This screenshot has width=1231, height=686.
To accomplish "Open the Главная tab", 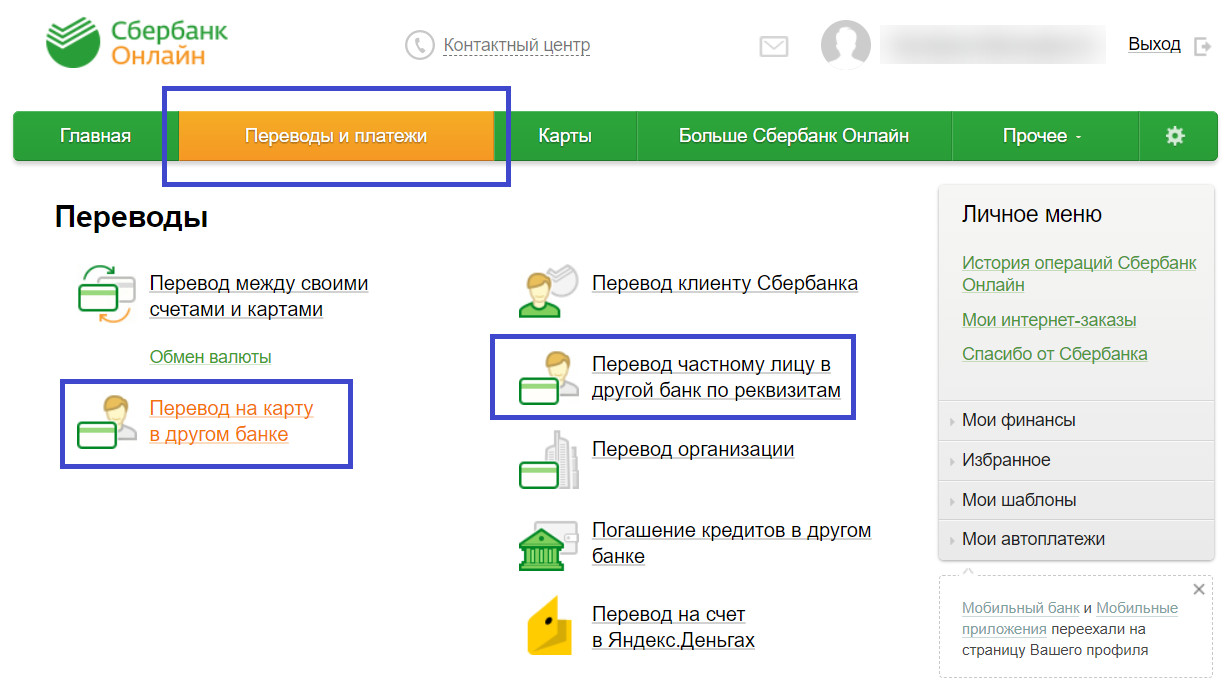I will point(95,136).
